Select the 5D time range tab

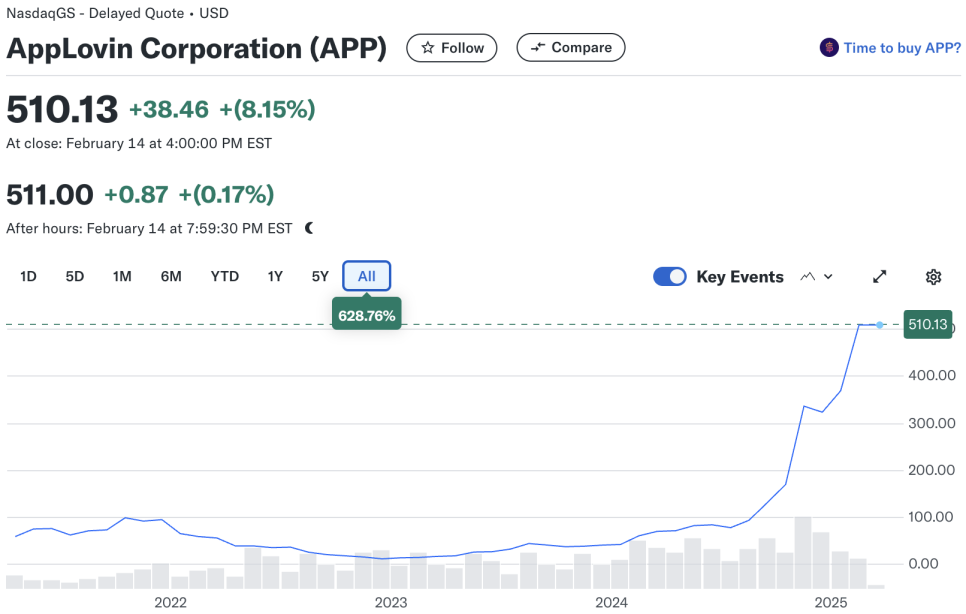coord(75,277)
